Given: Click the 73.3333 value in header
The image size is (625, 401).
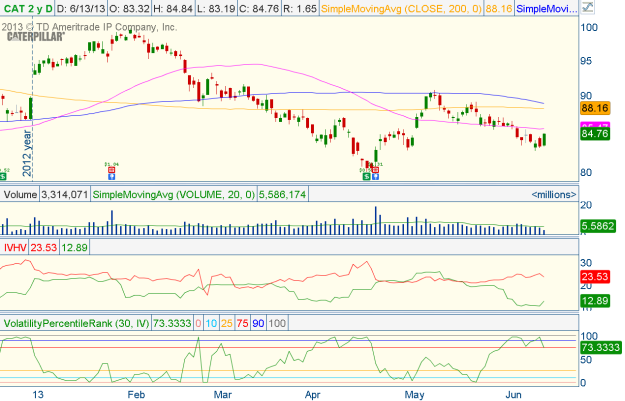Looking at the screenshot, I should click(x=172, y=323).
